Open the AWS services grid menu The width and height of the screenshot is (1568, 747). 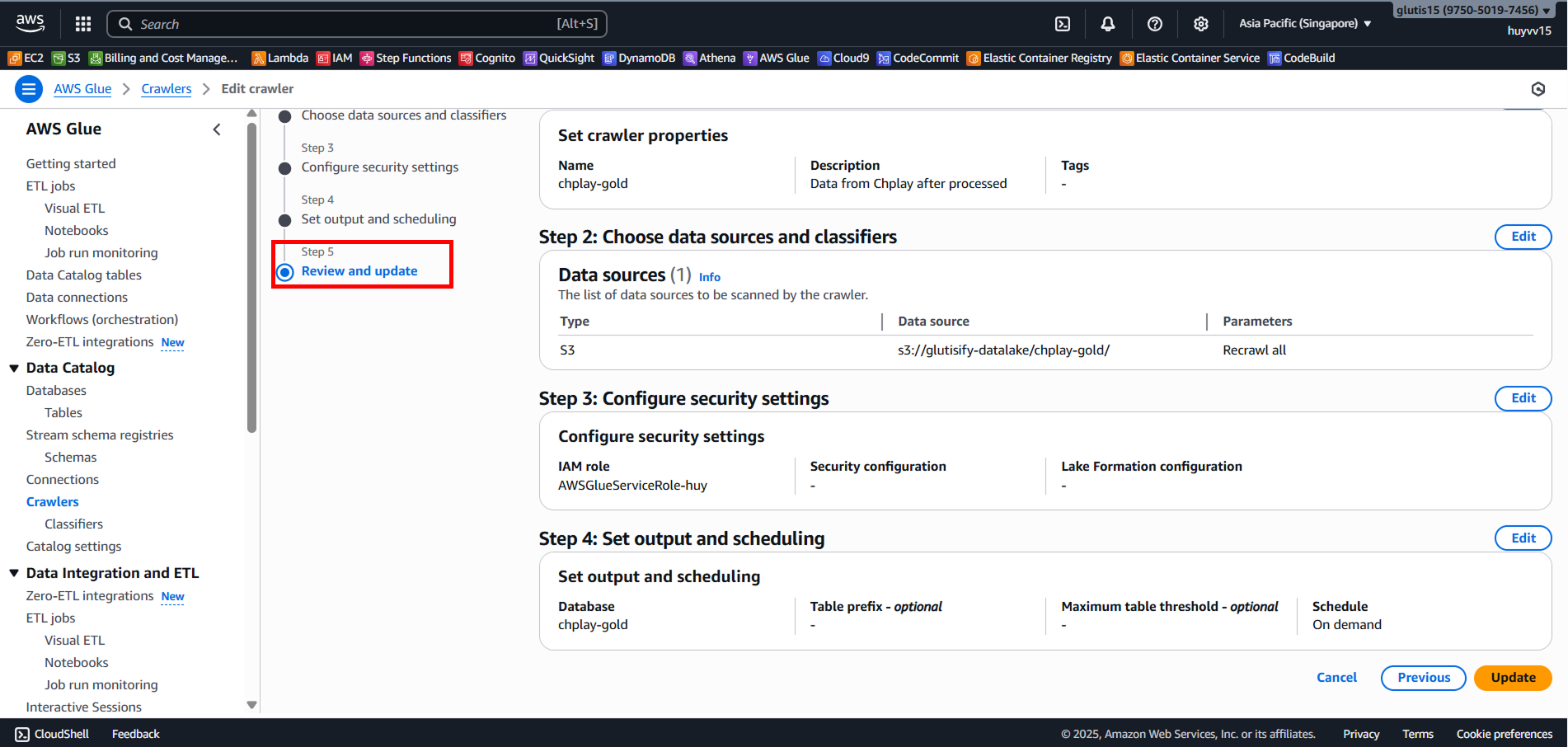83,24
